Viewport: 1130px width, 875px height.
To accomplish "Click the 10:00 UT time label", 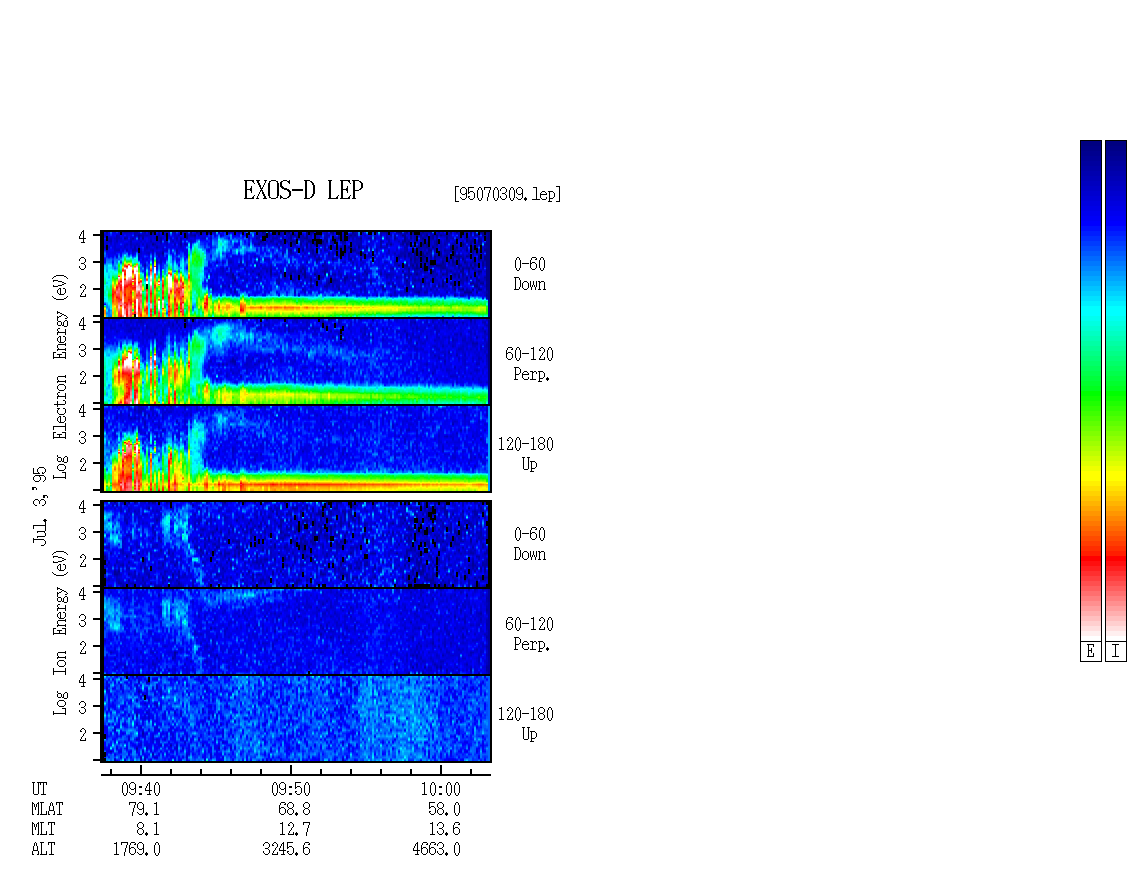I will coord(440,790).
